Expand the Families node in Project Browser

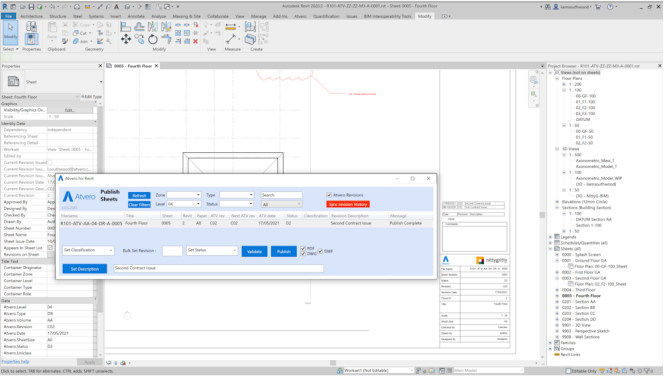[x=551, y=343]
